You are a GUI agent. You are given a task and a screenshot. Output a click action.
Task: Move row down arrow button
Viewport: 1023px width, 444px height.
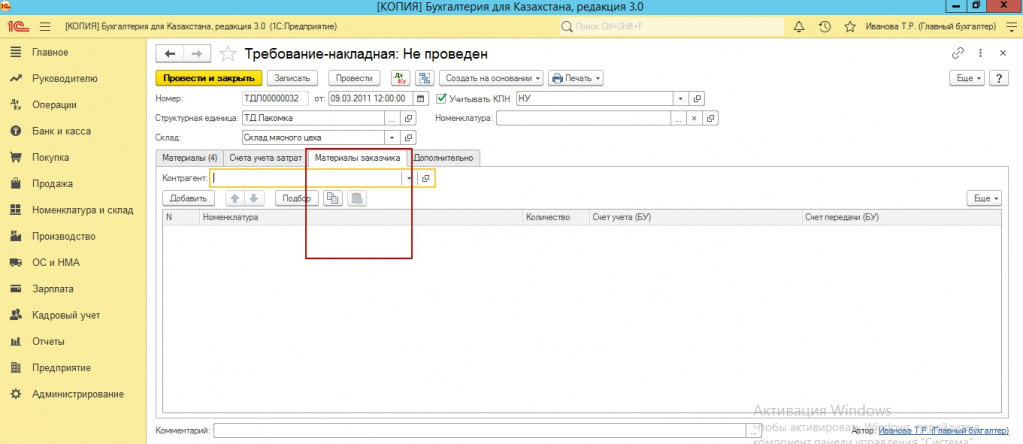tap(254, 199)
